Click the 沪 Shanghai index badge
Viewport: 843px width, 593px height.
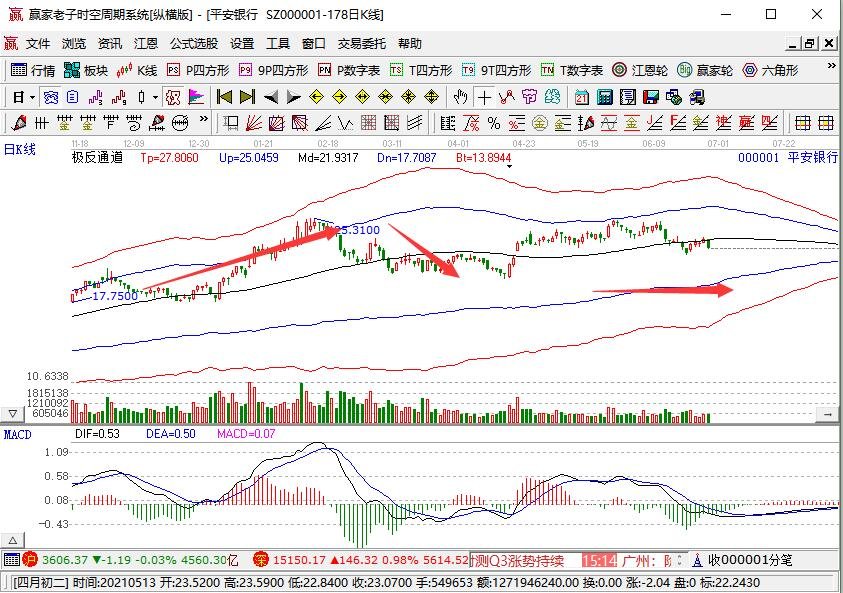(30, 560)
